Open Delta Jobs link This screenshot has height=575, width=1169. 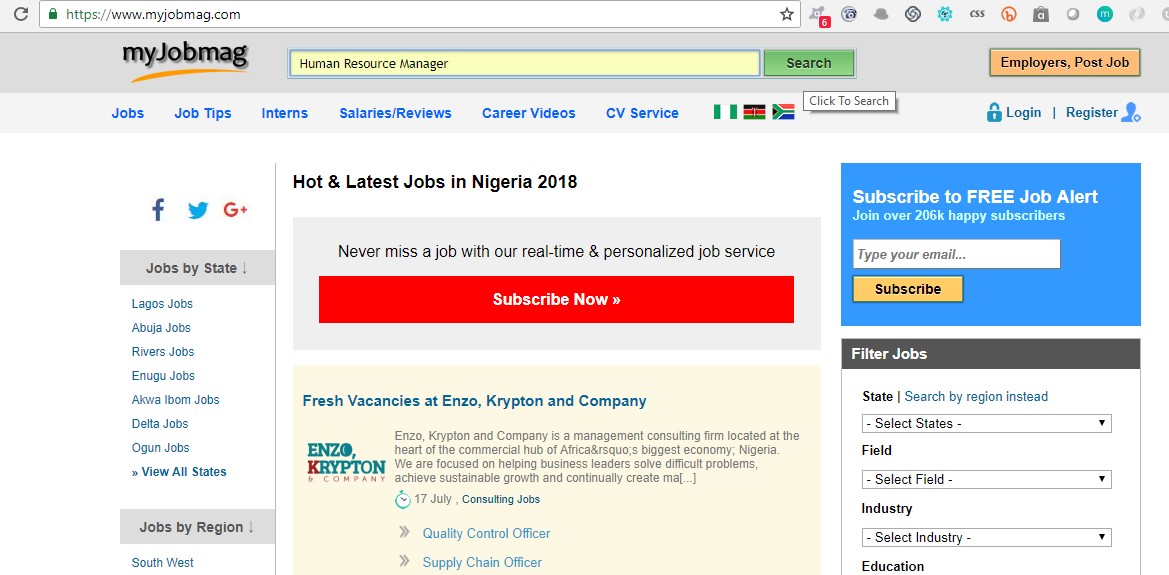tap(160, 423)
